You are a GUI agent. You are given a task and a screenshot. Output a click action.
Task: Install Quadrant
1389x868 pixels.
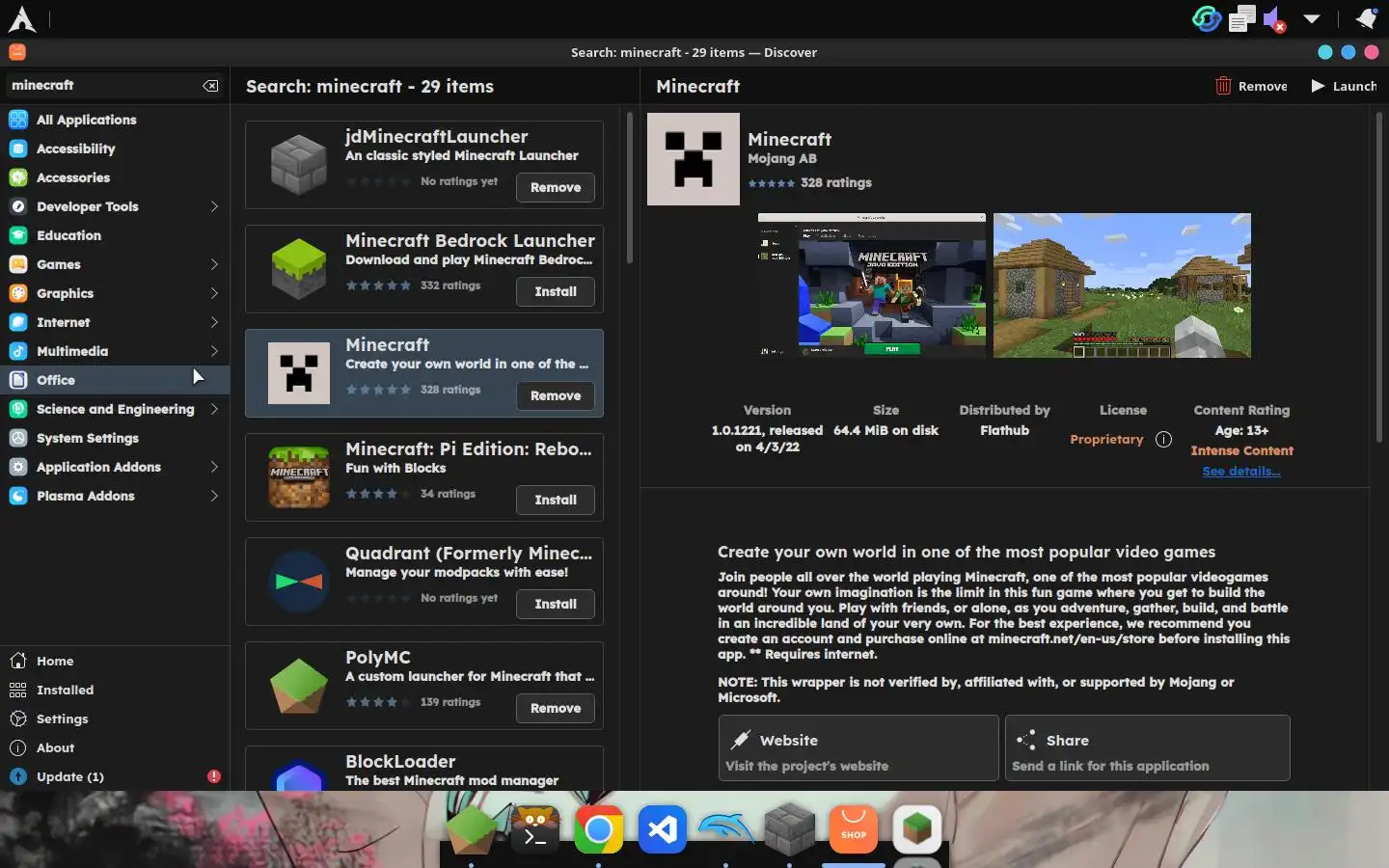click(x=556, y=604)
